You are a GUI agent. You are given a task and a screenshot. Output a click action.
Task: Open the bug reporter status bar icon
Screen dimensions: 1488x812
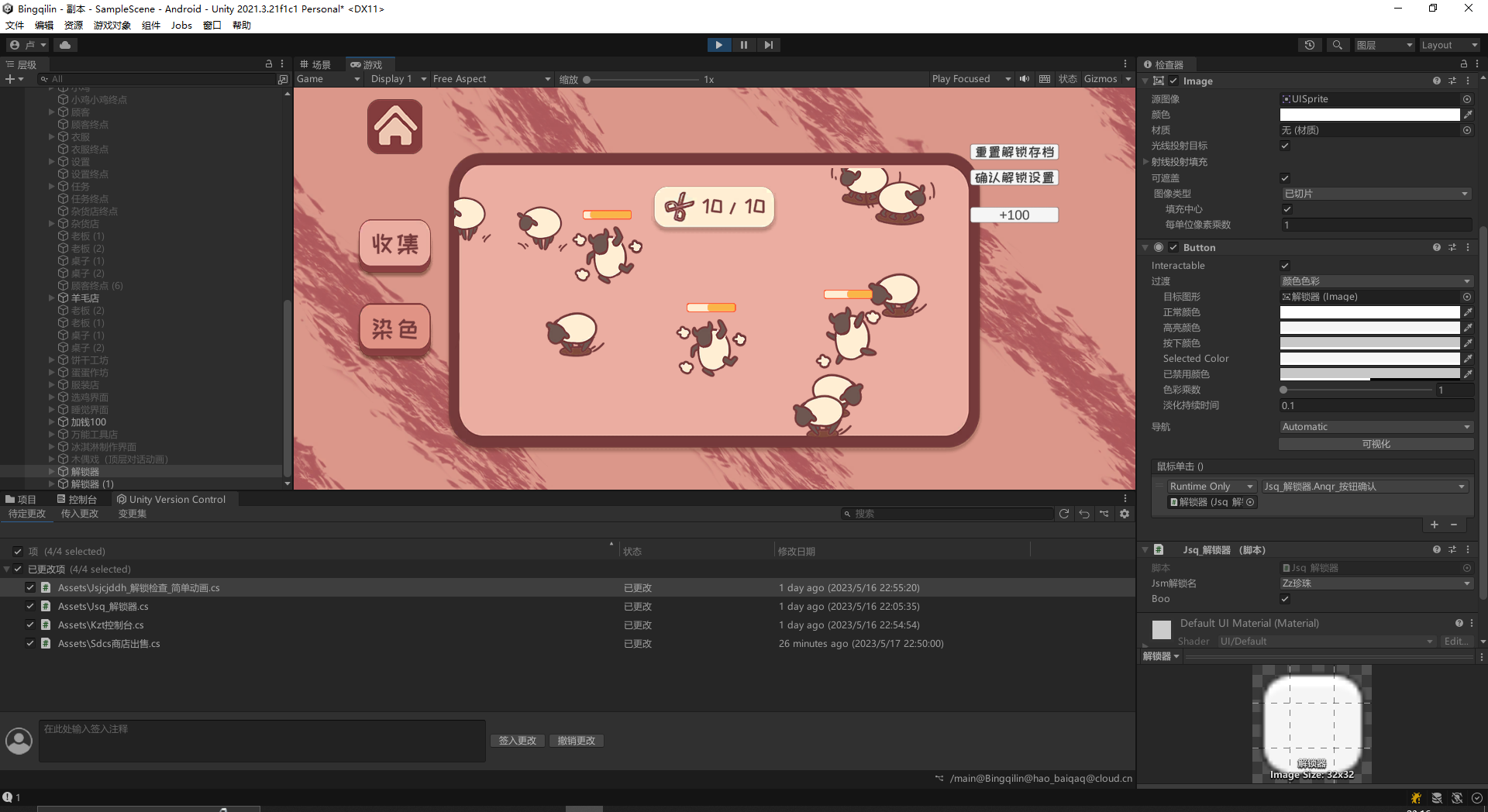pyautogui.click(x=1416, y=798)
